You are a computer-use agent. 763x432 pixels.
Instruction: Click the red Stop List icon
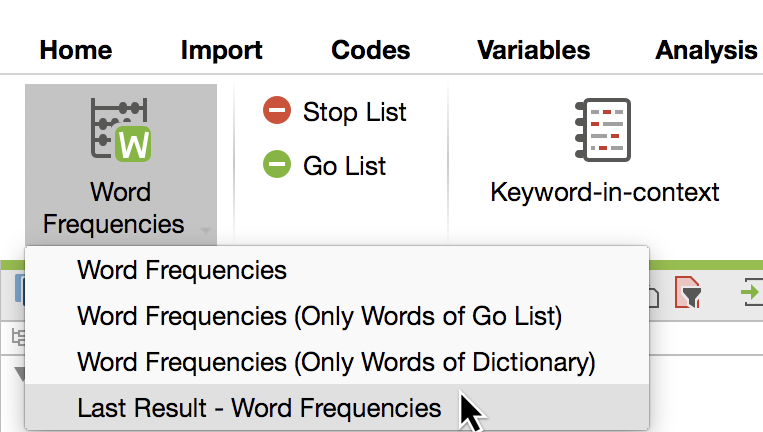276,111
